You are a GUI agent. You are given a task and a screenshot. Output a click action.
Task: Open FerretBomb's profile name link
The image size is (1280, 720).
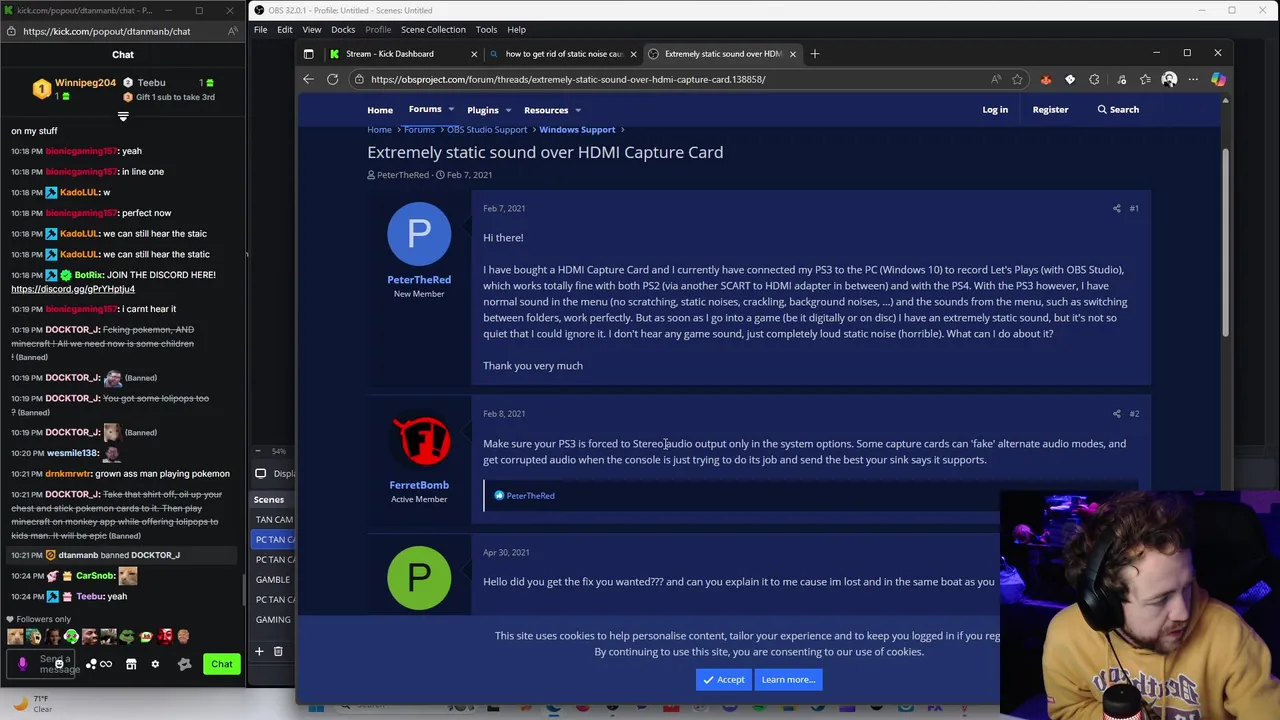[x=419, y=485]
